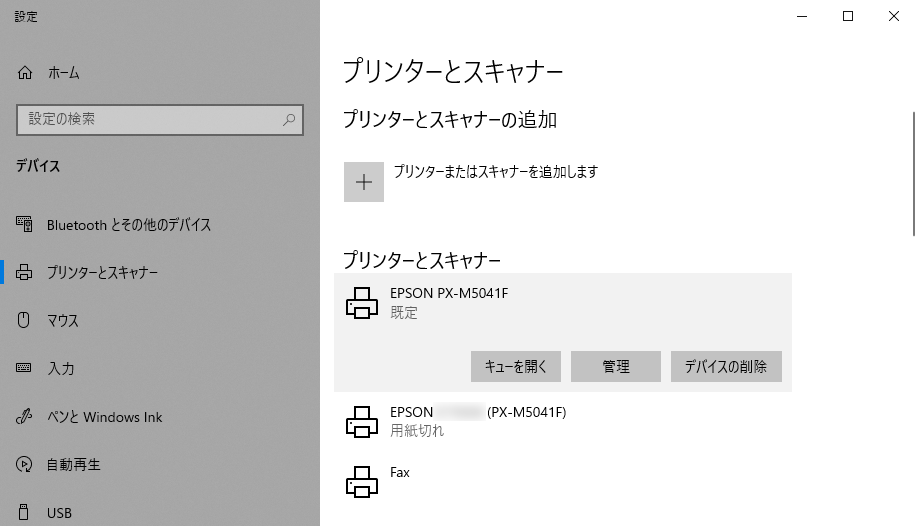Focus the 設定の検索 search field
Image resolution: width=917 pixels, height=526 pixels.
click(150, 119)
